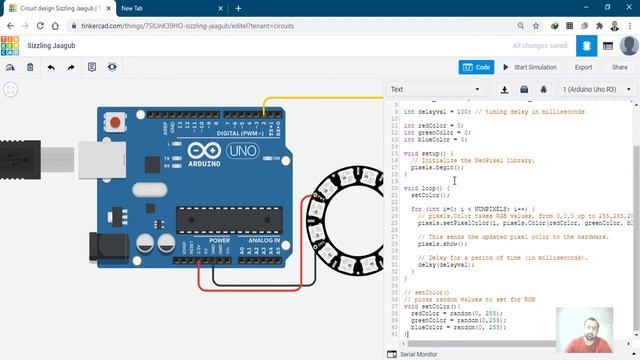
Task: Click the Export button
Action: (x=583, y=67)
